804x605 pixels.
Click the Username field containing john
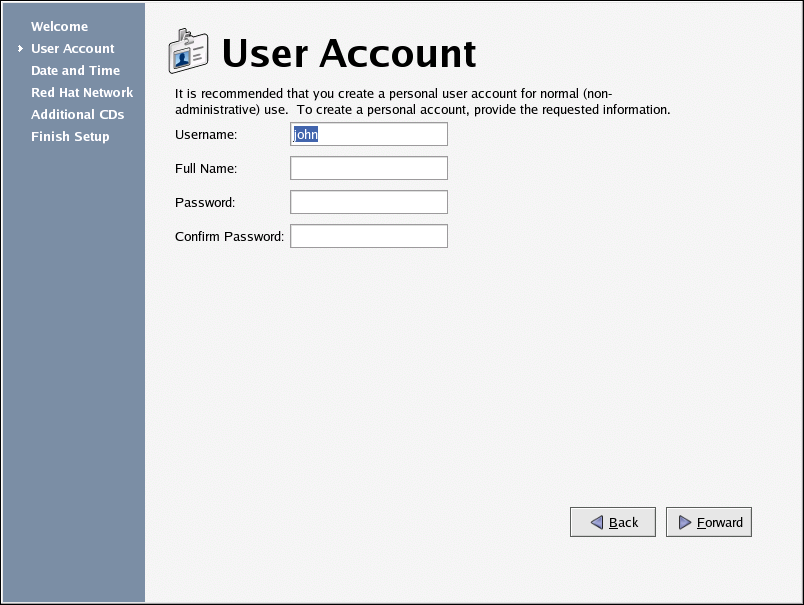click(368, 135)
